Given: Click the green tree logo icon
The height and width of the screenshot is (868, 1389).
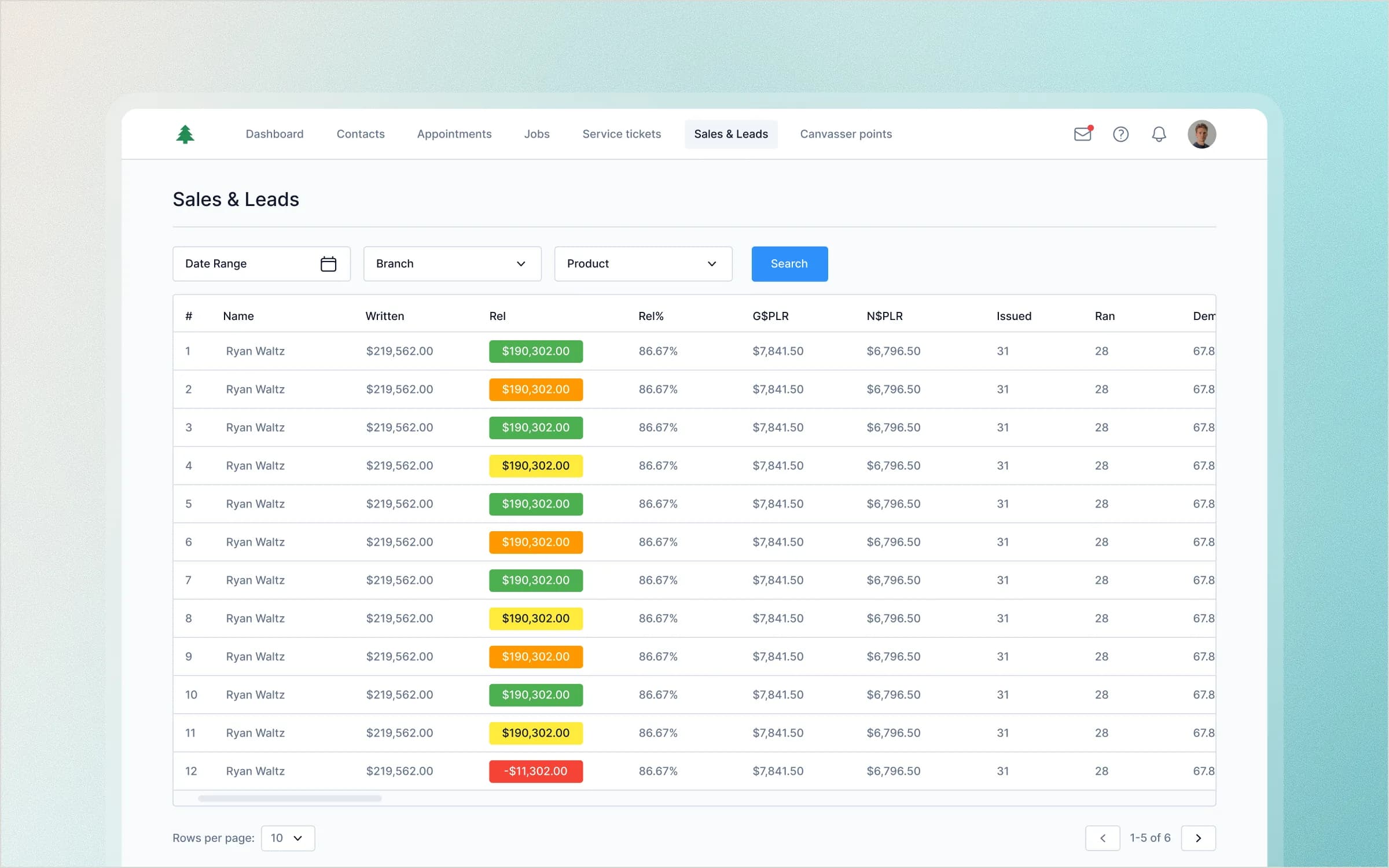Looking at the screenshot, I should pos(185,134).
